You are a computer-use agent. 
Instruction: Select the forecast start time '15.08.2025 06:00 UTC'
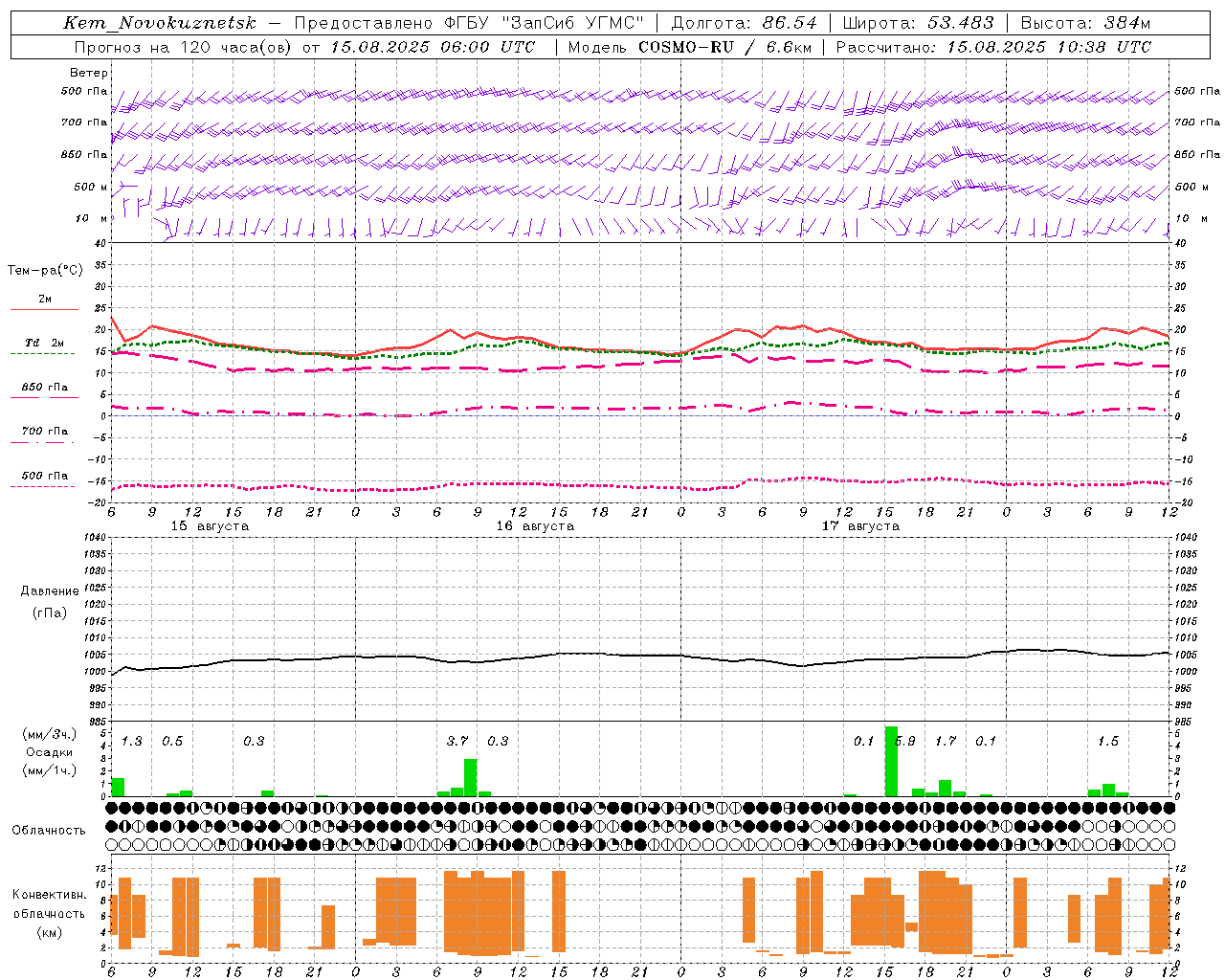pos(433,47)
